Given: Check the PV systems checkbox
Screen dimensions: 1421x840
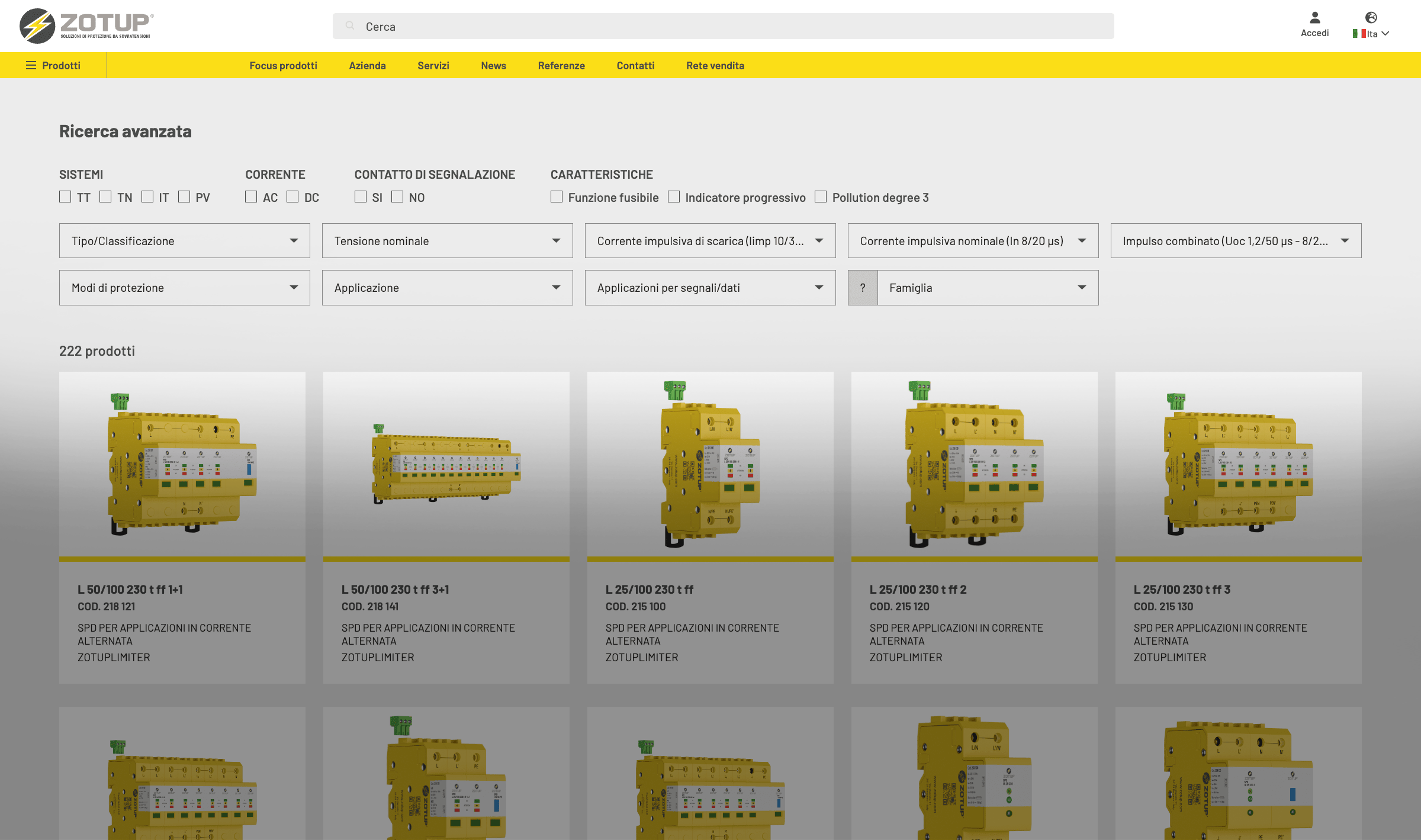Looking at the screenshot, I should pyautogui.click(x=184, y=197).
